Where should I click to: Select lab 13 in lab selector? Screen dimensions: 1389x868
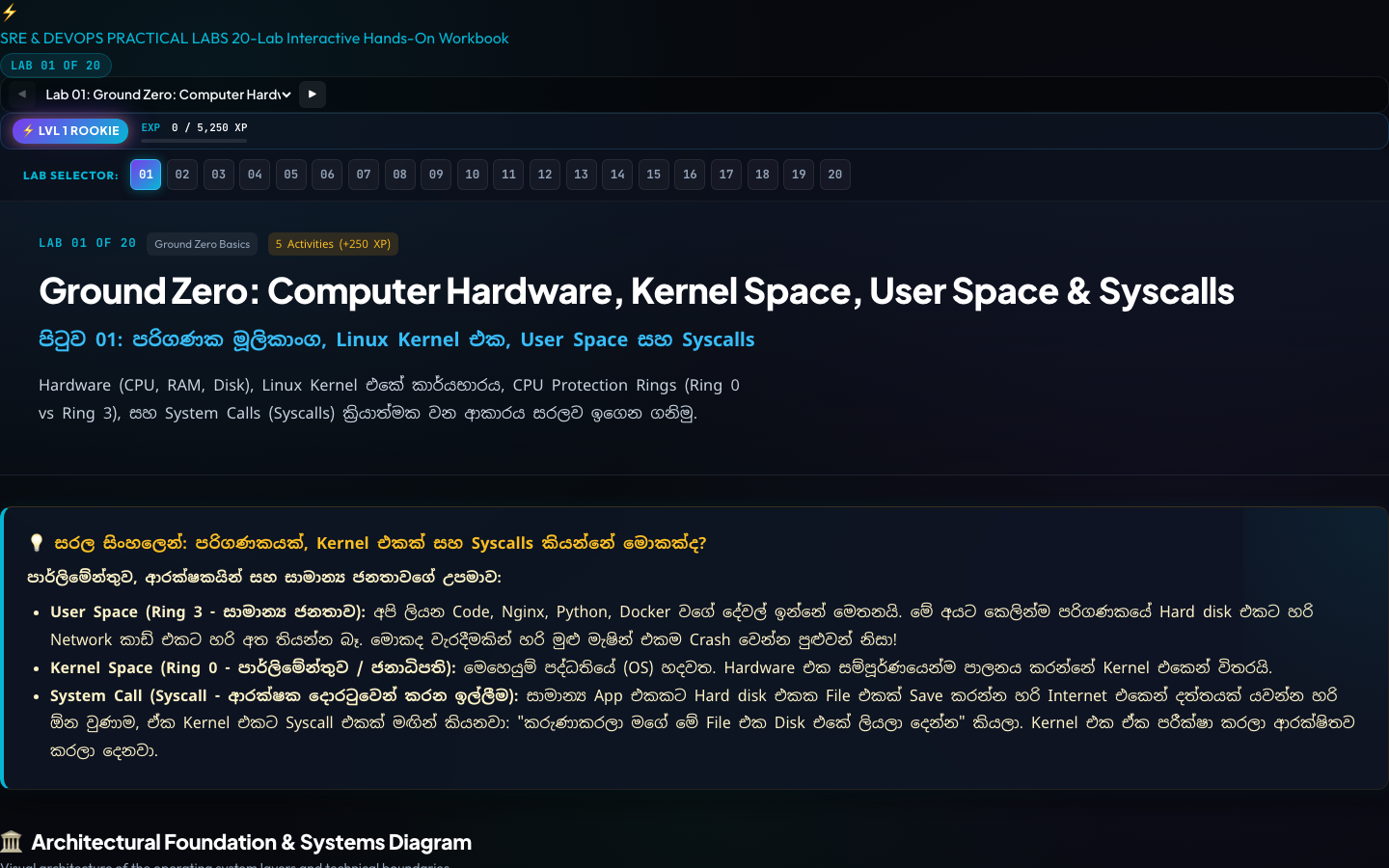tap(582, 175)
